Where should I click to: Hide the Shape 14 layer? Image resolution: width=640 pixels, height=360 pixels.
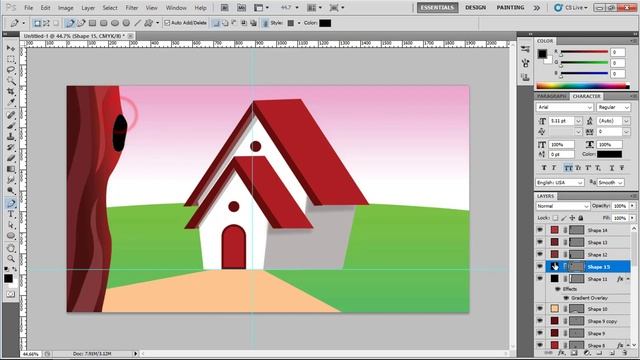point(540,230)
